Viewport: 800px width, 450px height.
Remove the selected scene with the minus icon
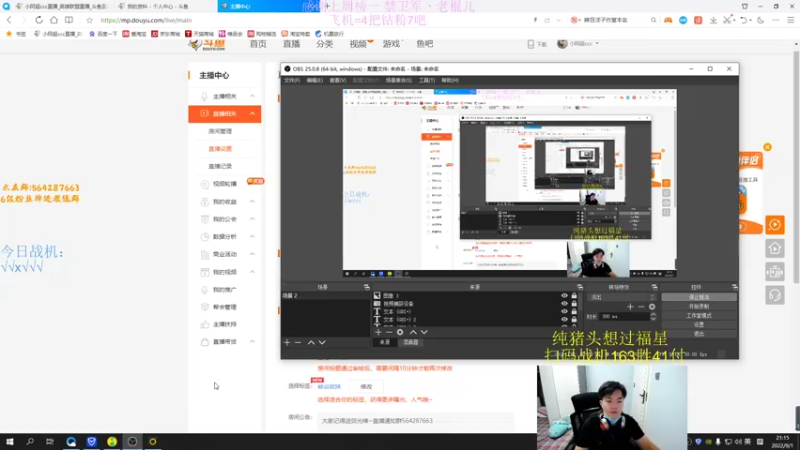click(298, 342)
